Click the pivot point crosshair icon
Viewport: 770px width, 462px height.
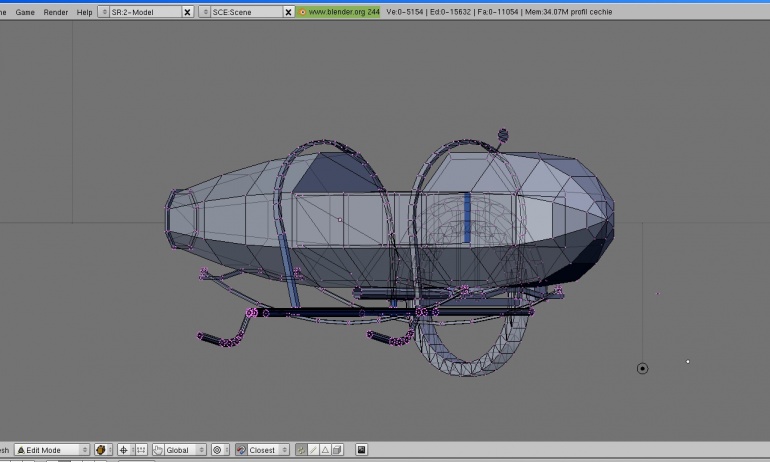pyautogui.click(x=124, y=450)
